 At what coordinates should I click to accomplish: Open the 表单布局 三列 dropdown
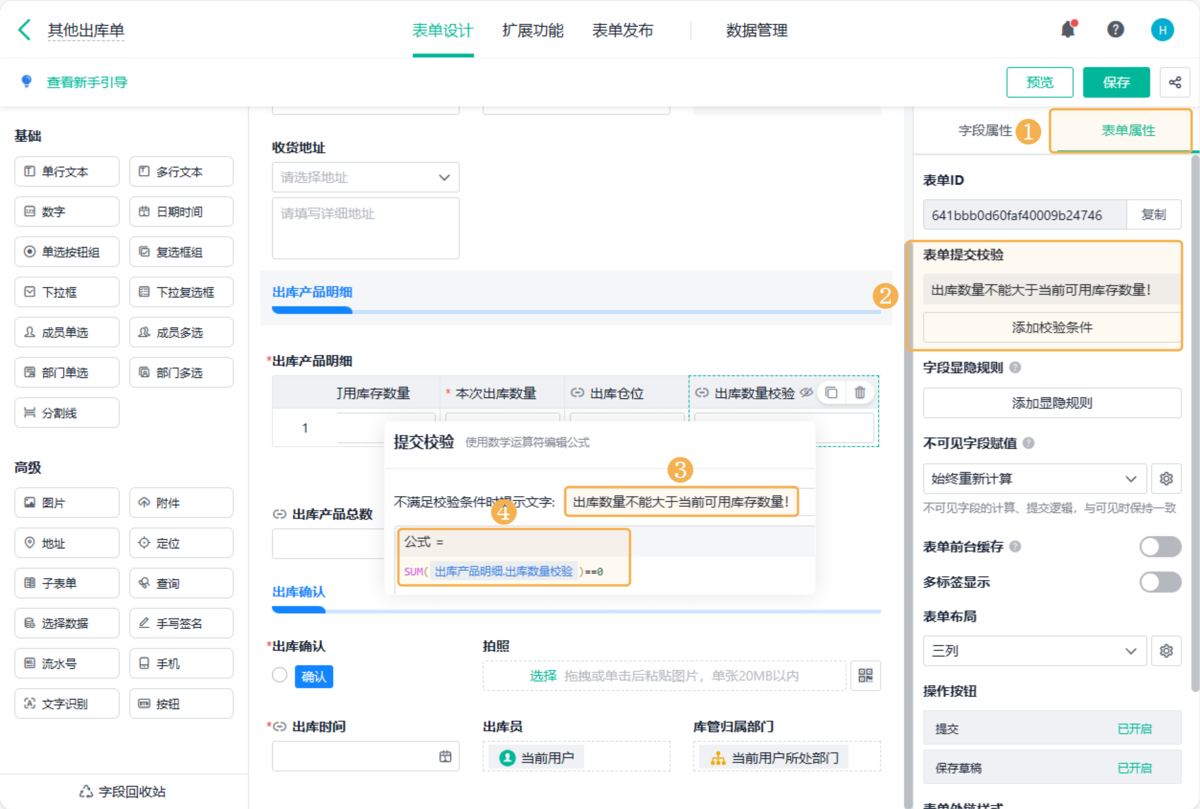point(1034,651)
